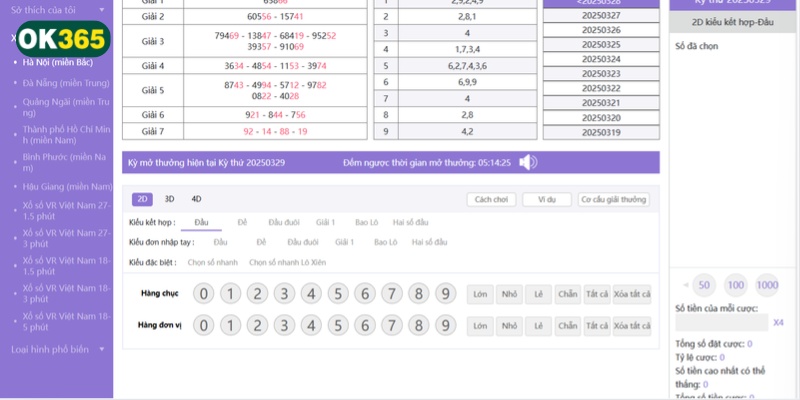Viewport: 800px width, 400px height.
Task: Pick number 7 in Hàng đơn vị row
Action: click(x=392, y=325)
